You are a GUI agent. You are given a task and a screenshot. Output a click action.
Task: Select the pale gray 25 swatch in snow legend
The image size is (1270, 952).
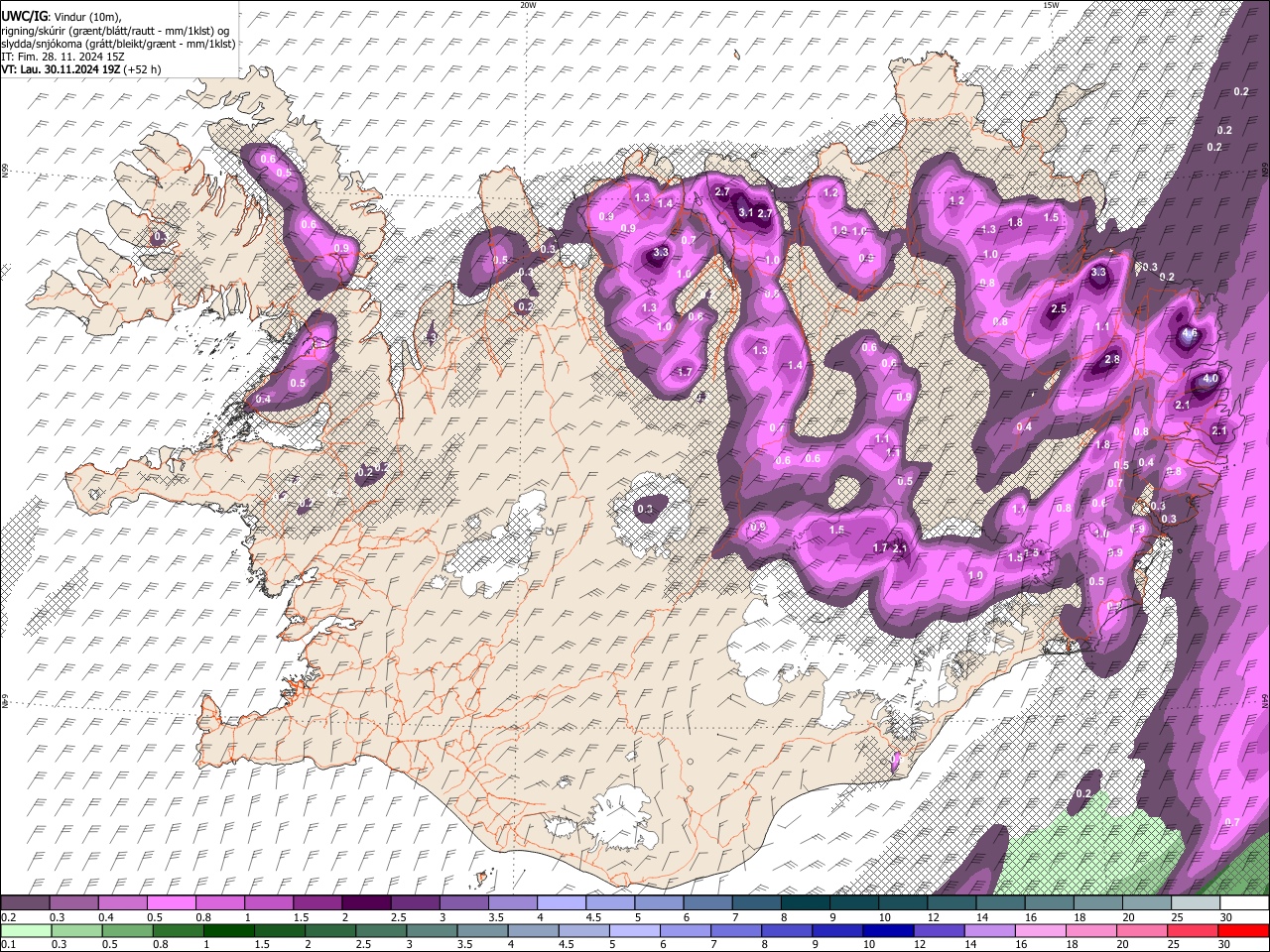(1195, 902)
